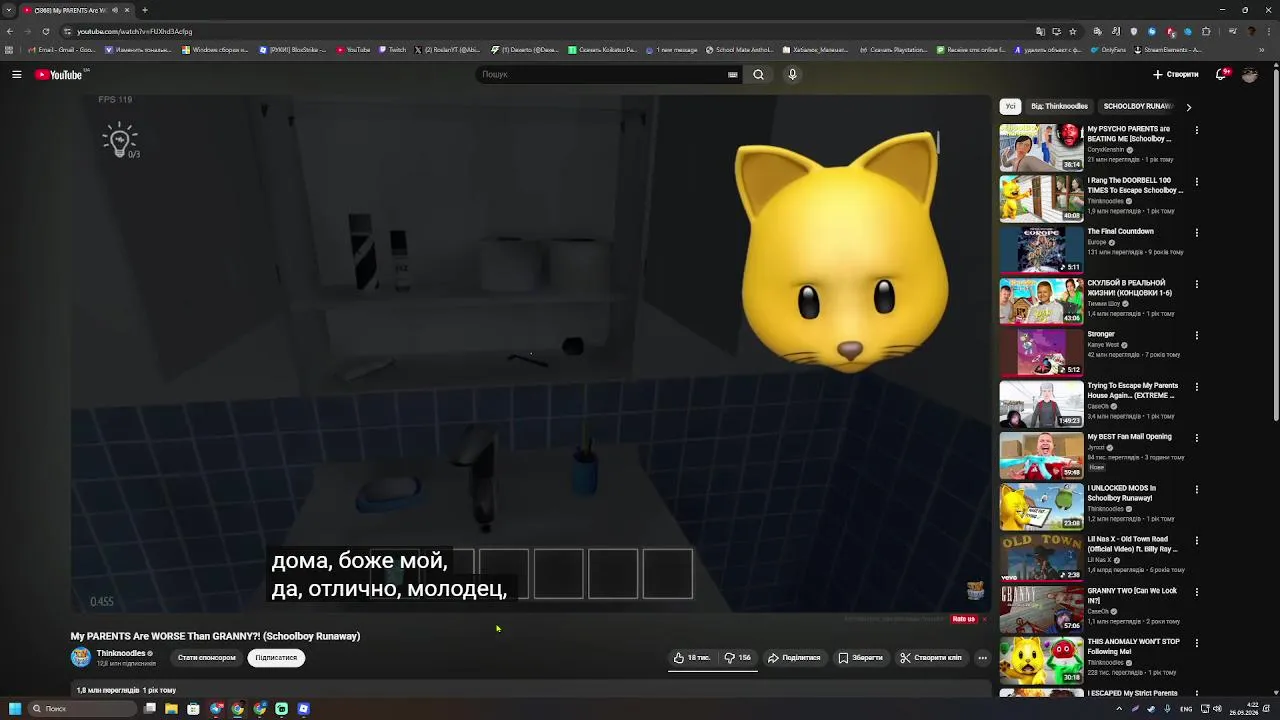Open the notifications bell
This screenshot has width=1280, height=720.
1222,74
